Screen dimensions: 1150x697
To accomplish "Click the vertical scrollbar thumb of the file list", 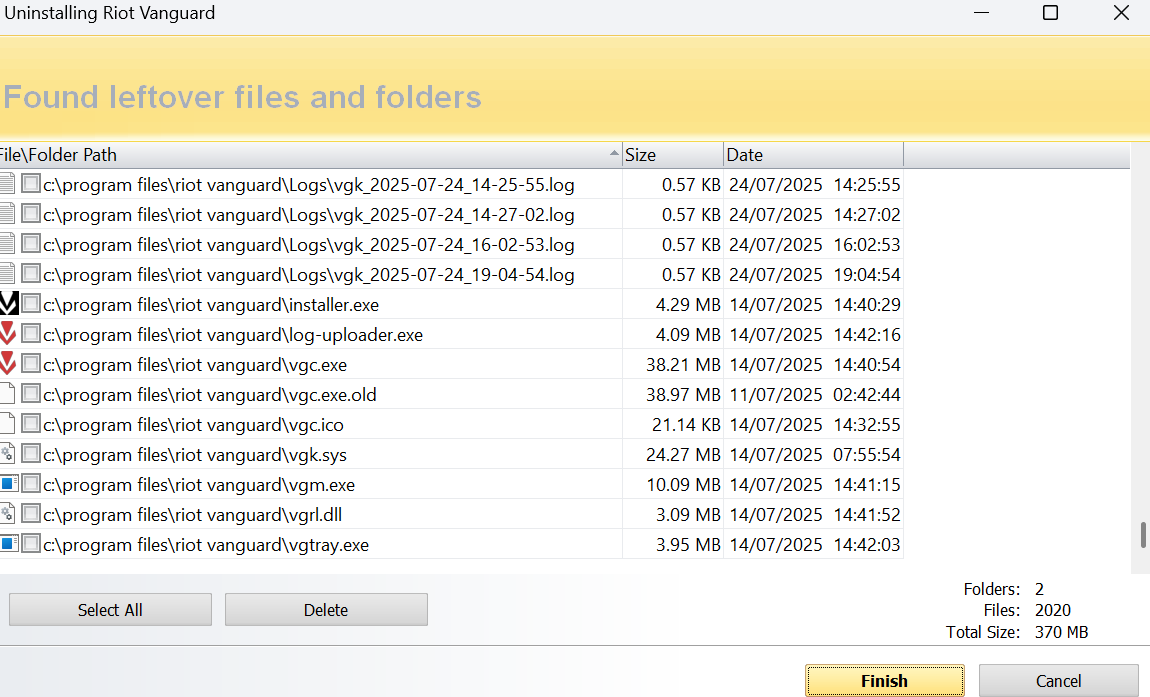I will coord(1143,535).
